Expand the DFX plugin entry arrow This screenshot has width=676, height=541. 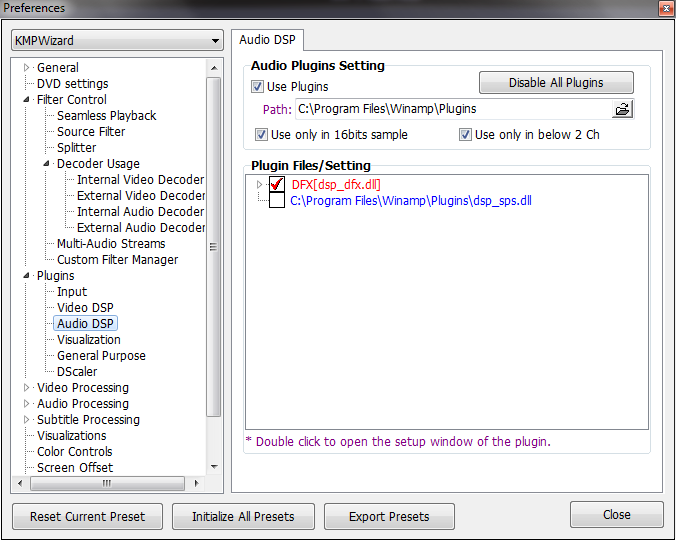(259, 185)
